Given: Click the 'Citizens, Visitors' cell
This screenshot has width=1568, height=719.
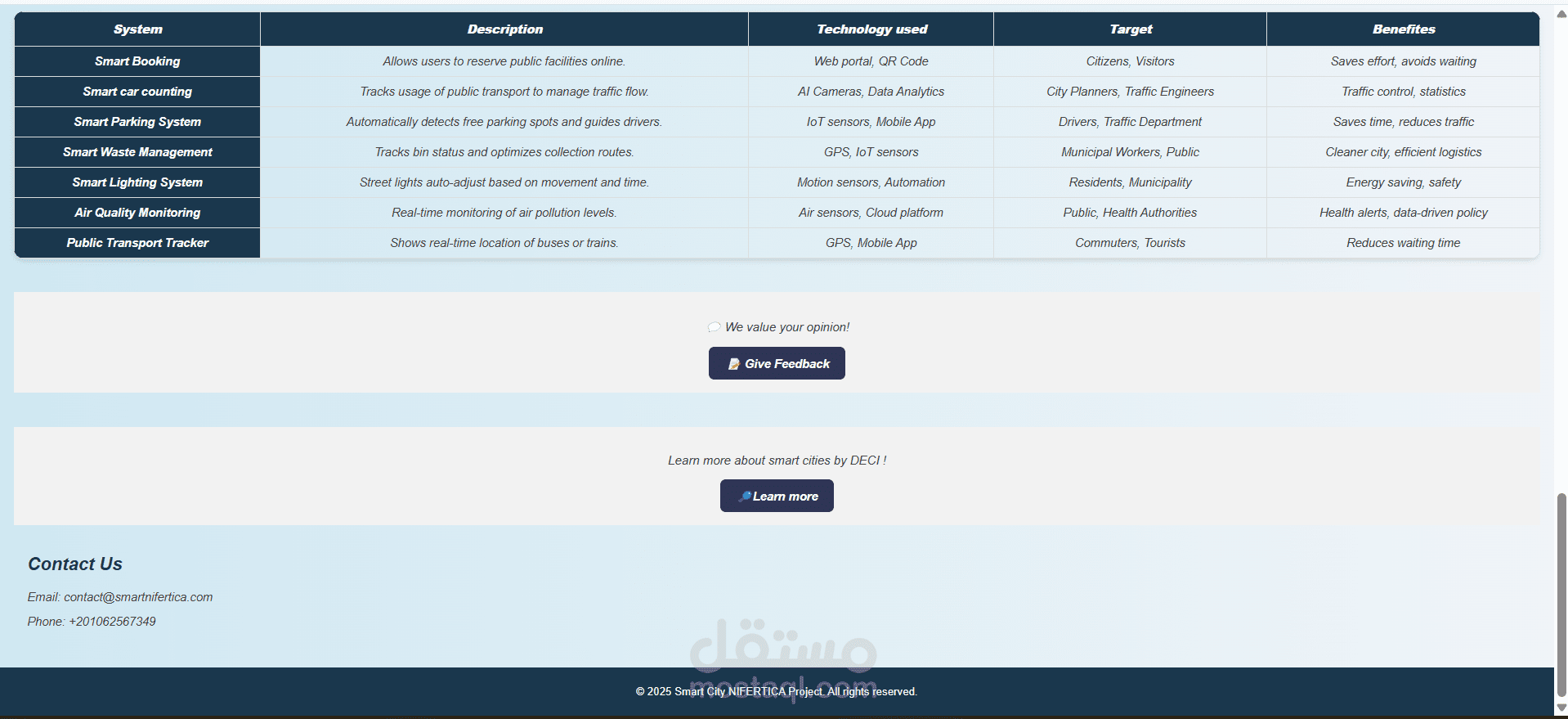Looking at the screenshot, I should [1131, 61].
